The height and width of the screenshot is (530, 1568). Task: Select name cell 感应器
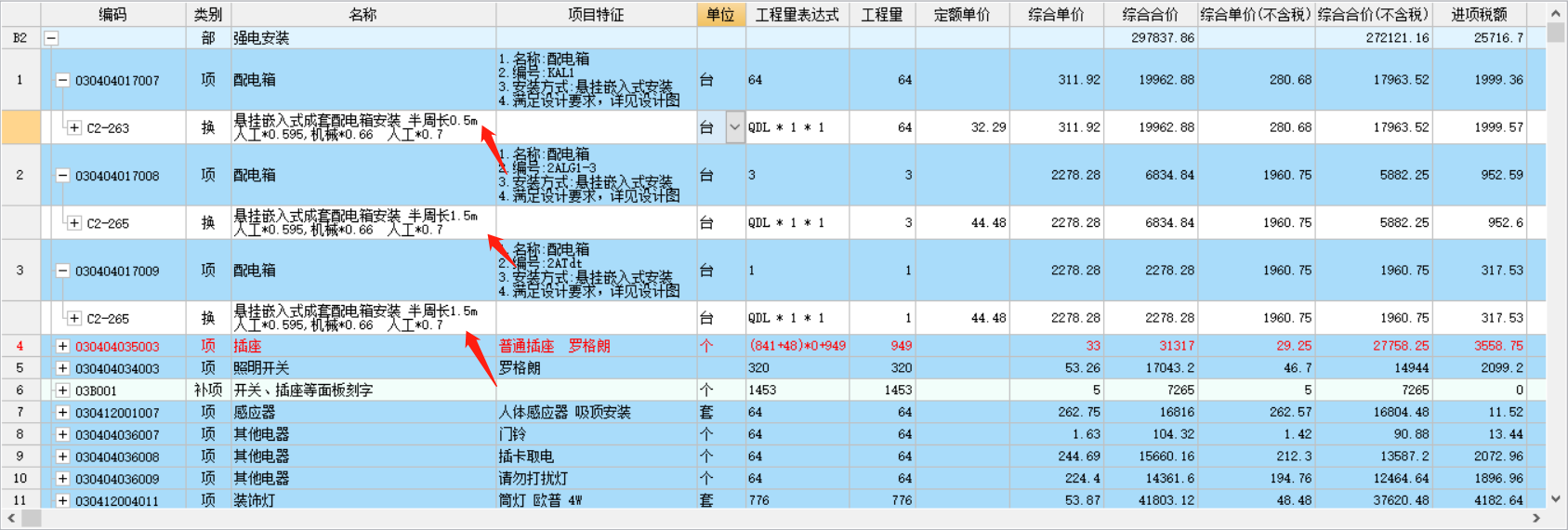pos(363,412)
